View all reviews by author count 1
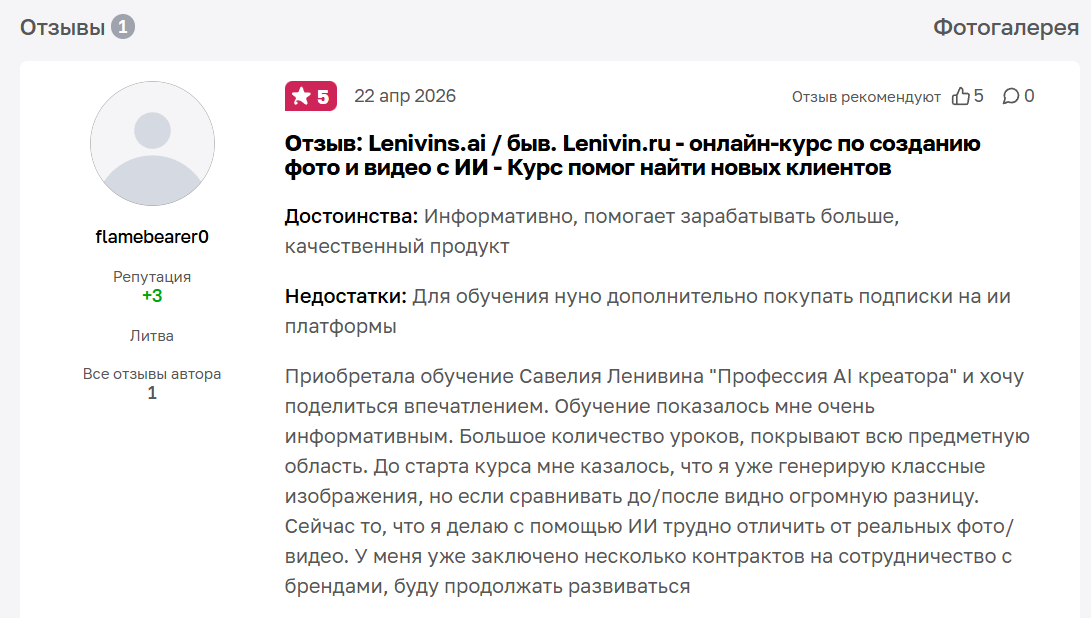Image resolution: width=1091 pixels, height=618 pixels. tap(152, 393)
